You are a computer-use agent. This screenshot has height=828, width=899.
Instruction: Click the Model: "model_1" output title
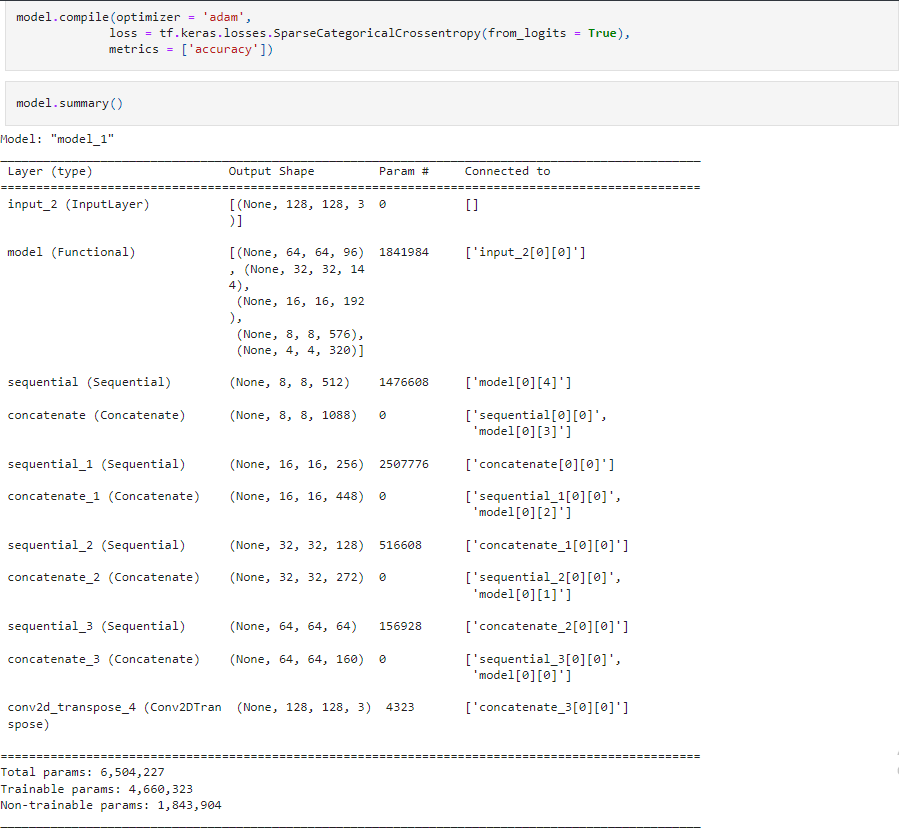(58, 139)
